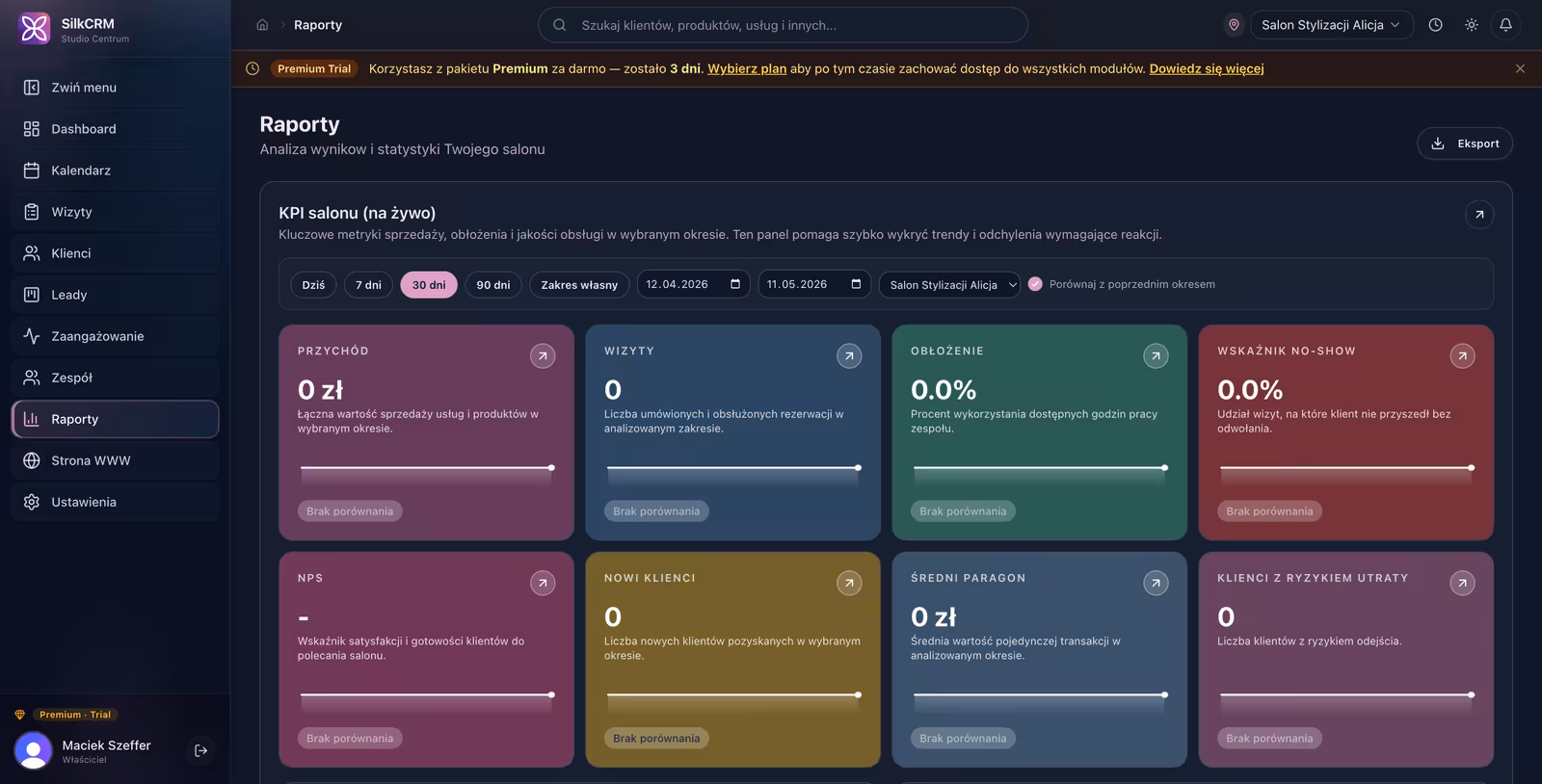Open salon filter dropdown in KPI panel
1542x784 pixels.
[949, 285]
